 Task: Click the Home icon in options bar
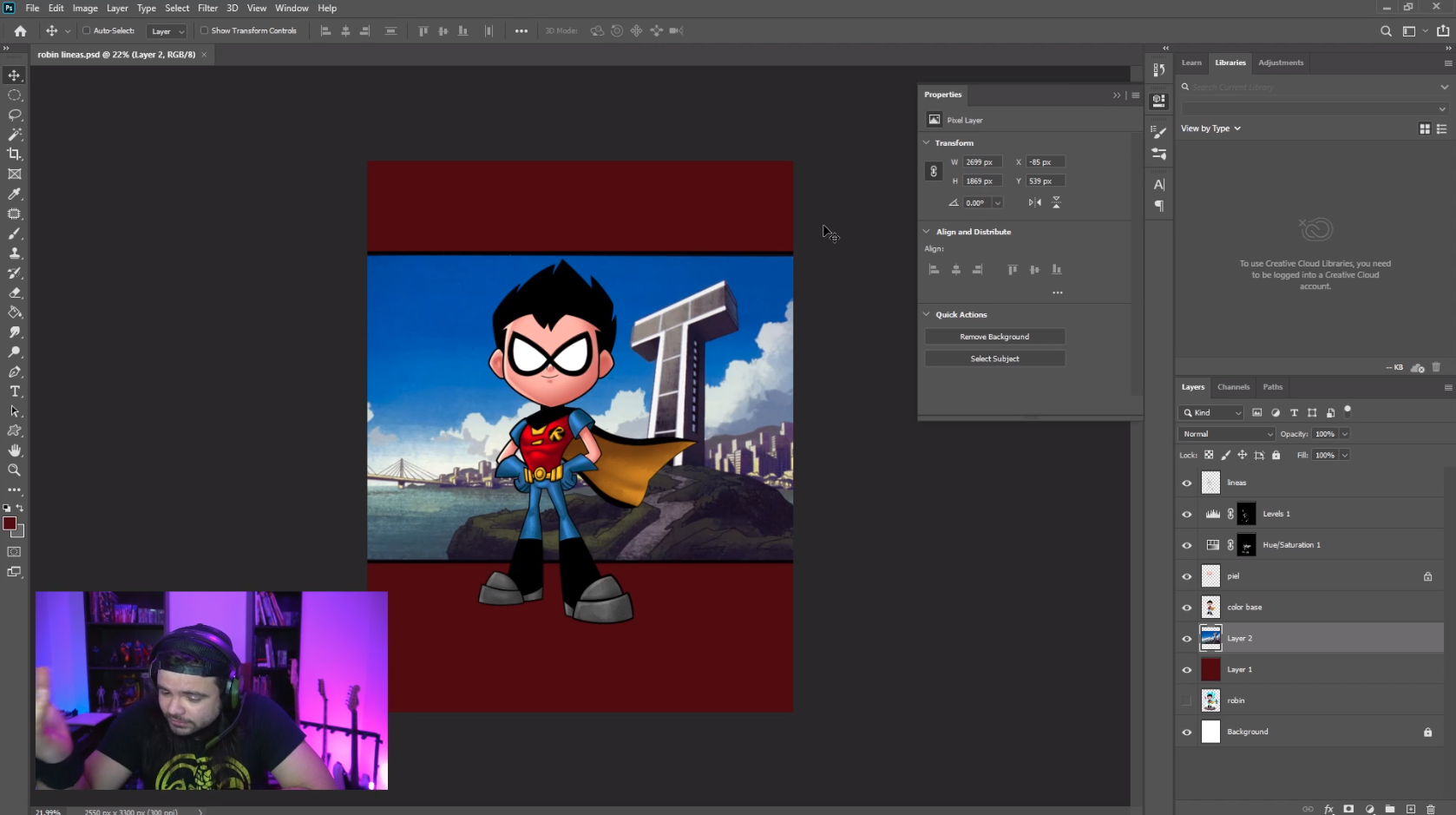coord(20,31)
